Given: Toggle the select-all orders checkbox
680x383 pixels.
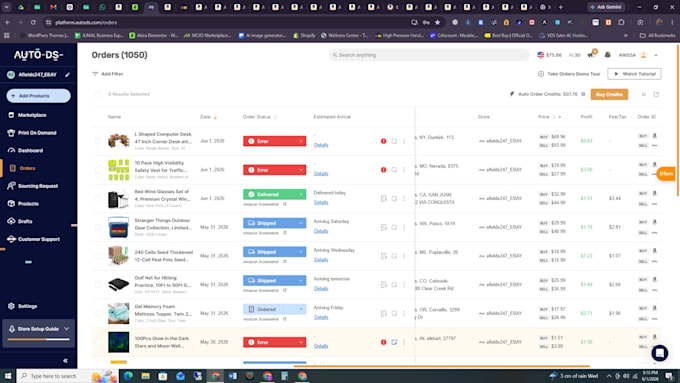Looking at the screenshot, I should click(98, 94).
